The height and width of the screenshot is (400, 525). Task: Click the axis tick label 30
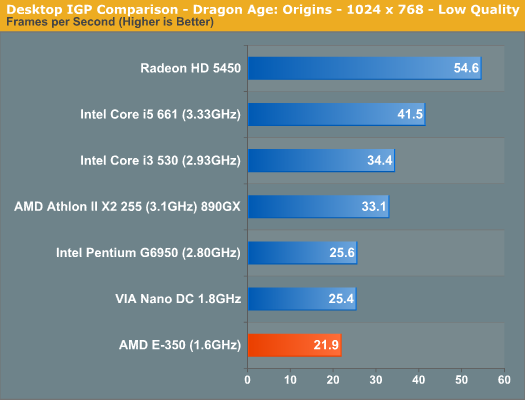(x=376, y=380)
